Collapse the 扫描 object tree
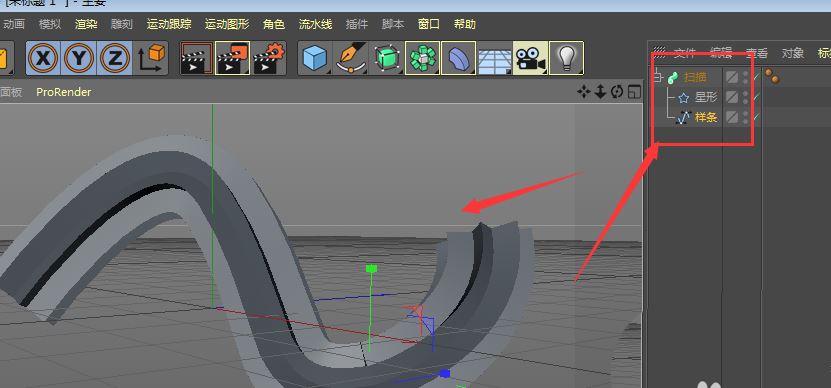The height and width of the screenshot is (388, 831). (658, 77)
